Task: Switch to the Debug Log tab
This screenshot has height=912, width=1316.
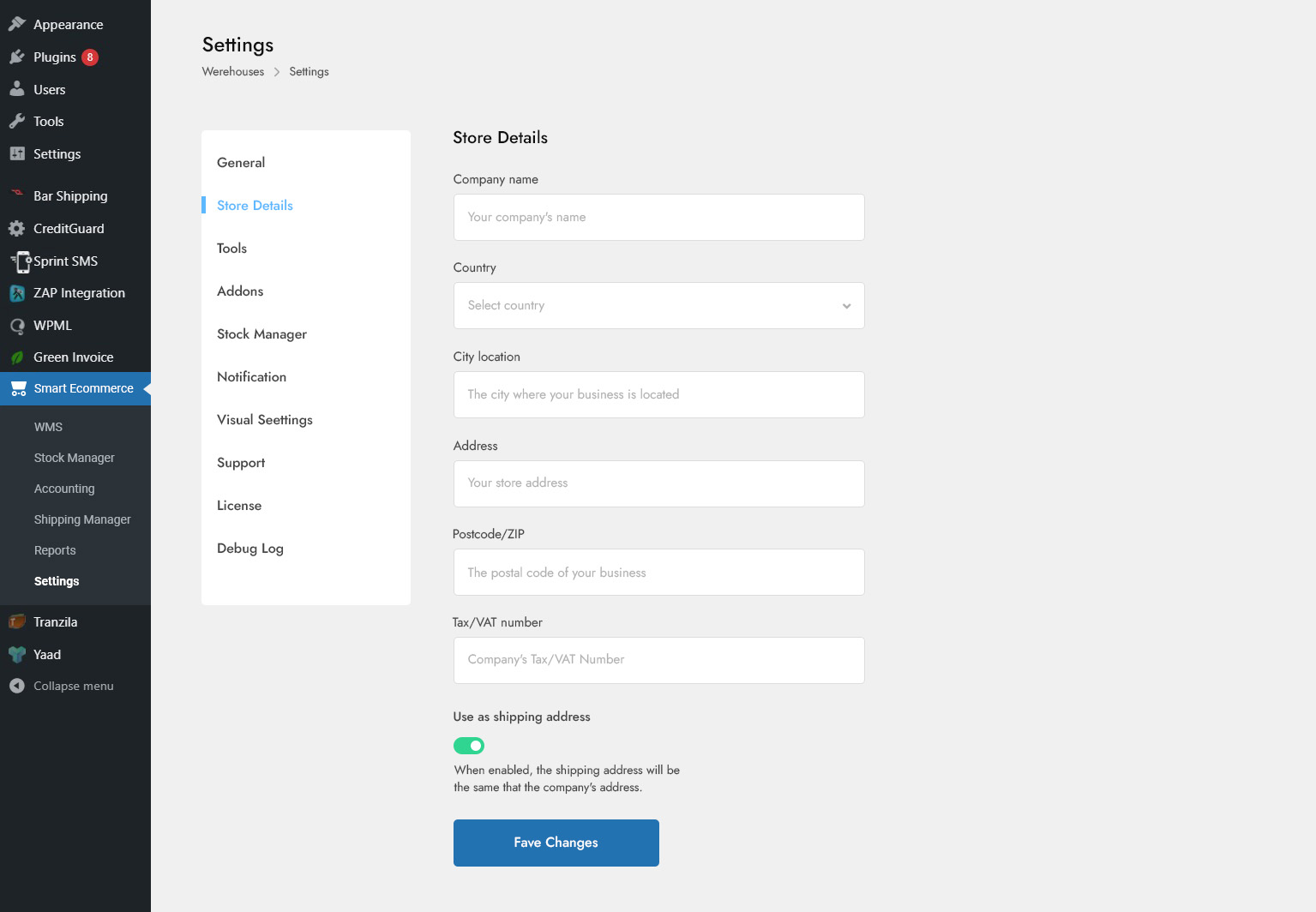Action: [249, 549]
